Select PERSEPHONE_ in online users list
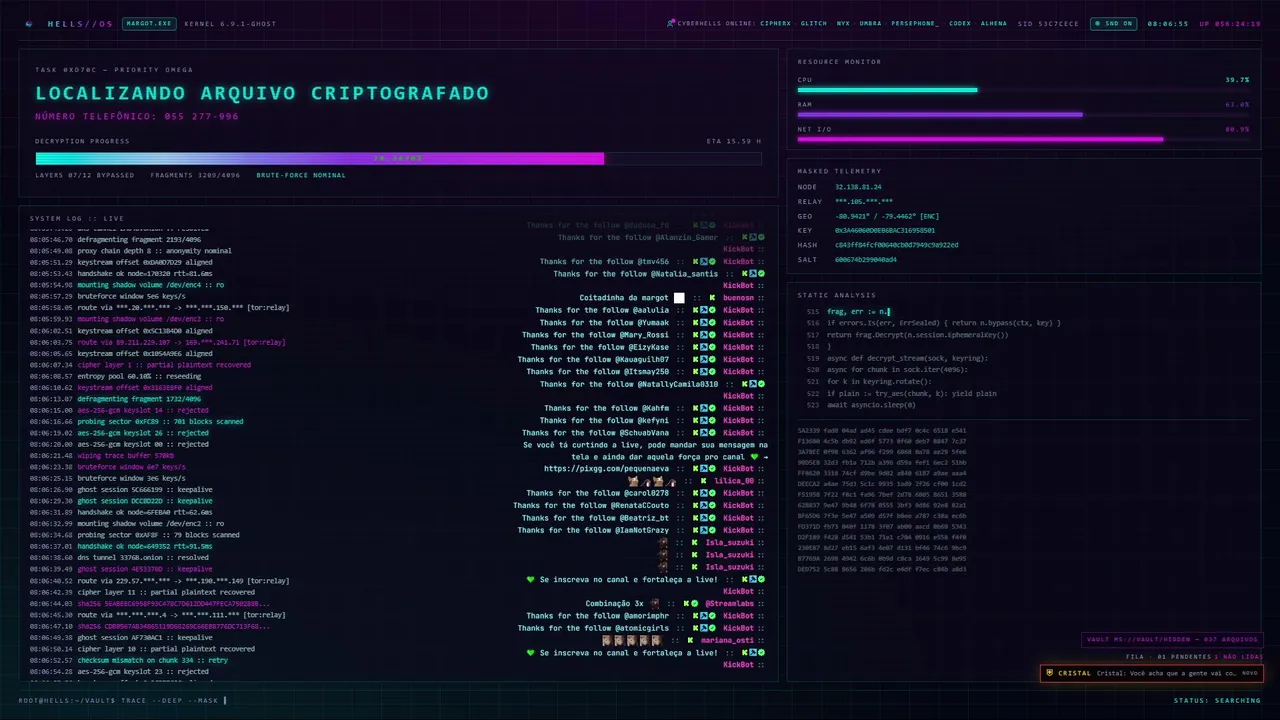1280x720 pixels. point(915,23)
